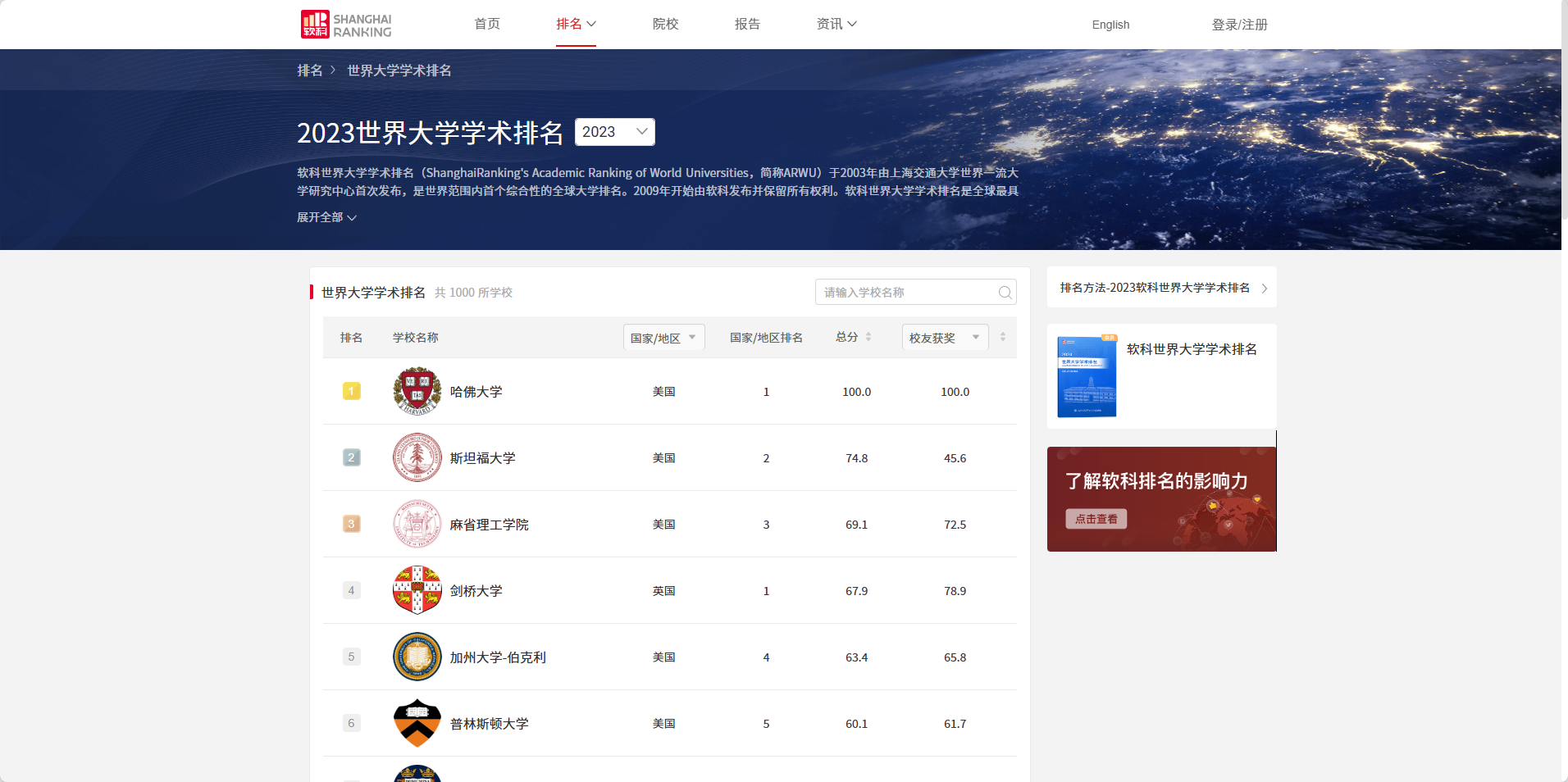
Task: Click the MIT seal logo
Action: (417, 524)
